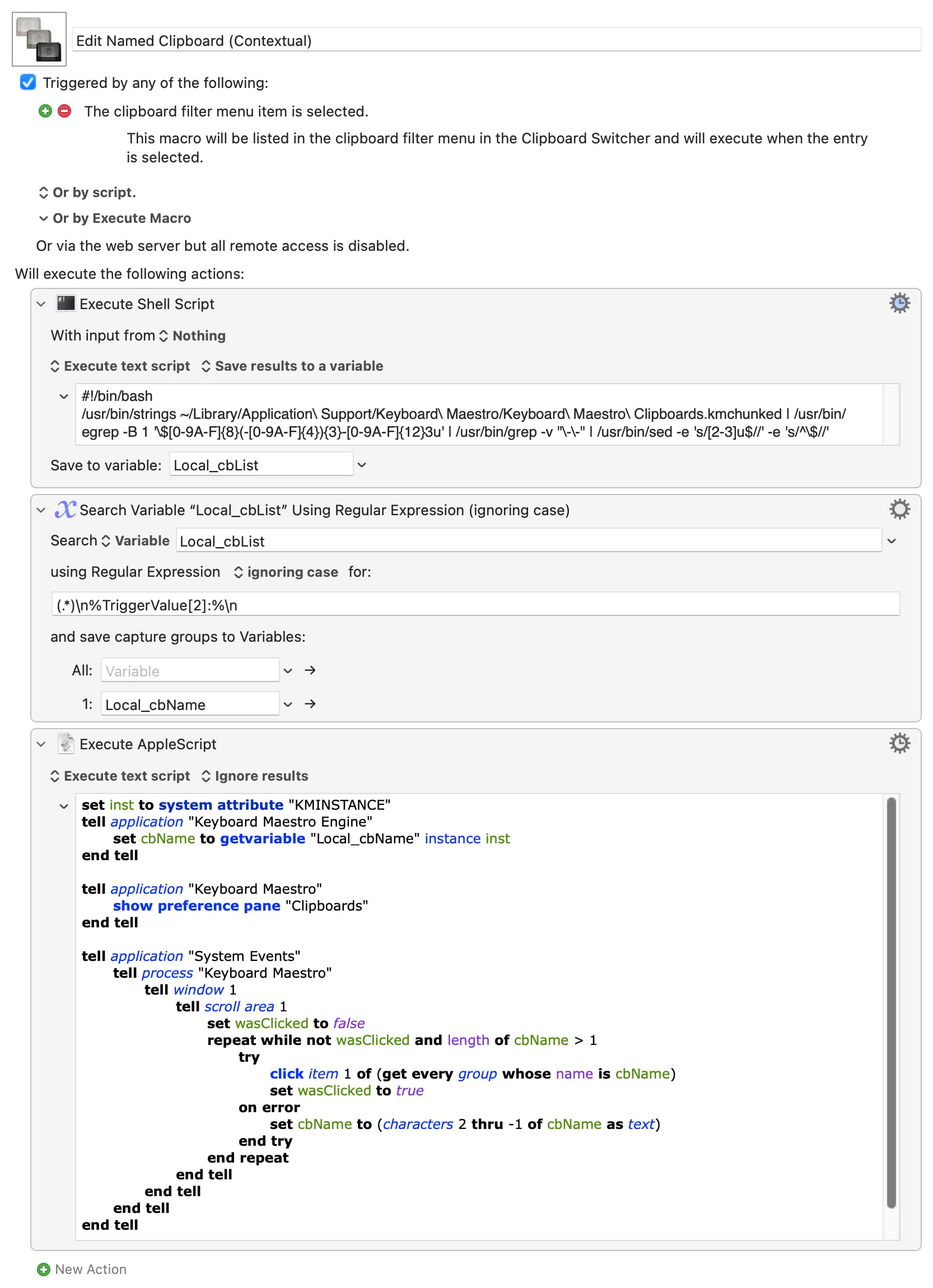Open the Local_cbList save variable dropdown
933x1288 pixels.
tap(362, 465)
